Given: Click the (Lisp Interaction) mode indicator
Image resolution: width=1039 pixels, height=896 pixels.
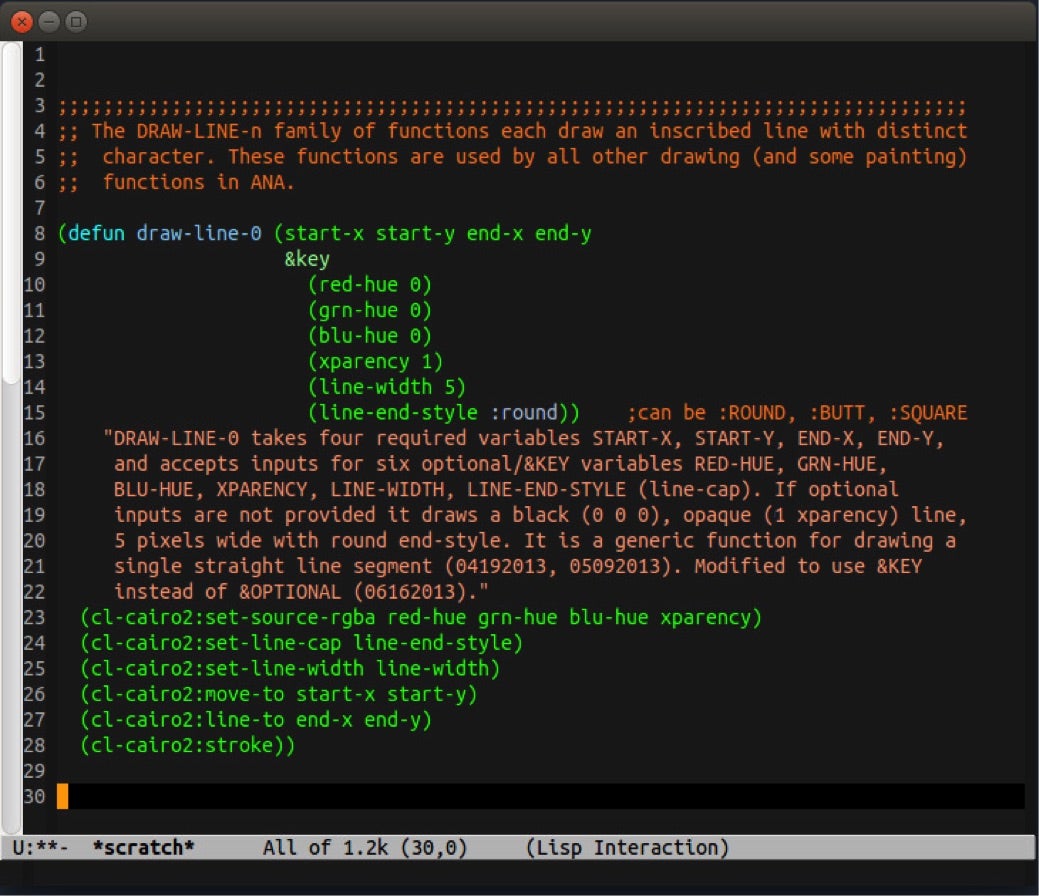Looking at the screenshot, I should [x=627, y=848].
